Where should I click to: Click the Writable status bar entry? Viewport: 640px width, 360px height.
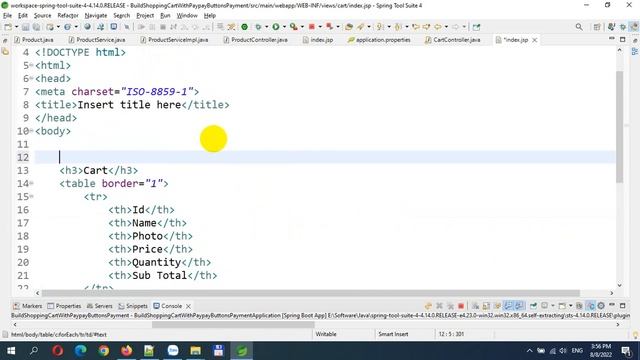pyautogui.click(x=326, y=334)
